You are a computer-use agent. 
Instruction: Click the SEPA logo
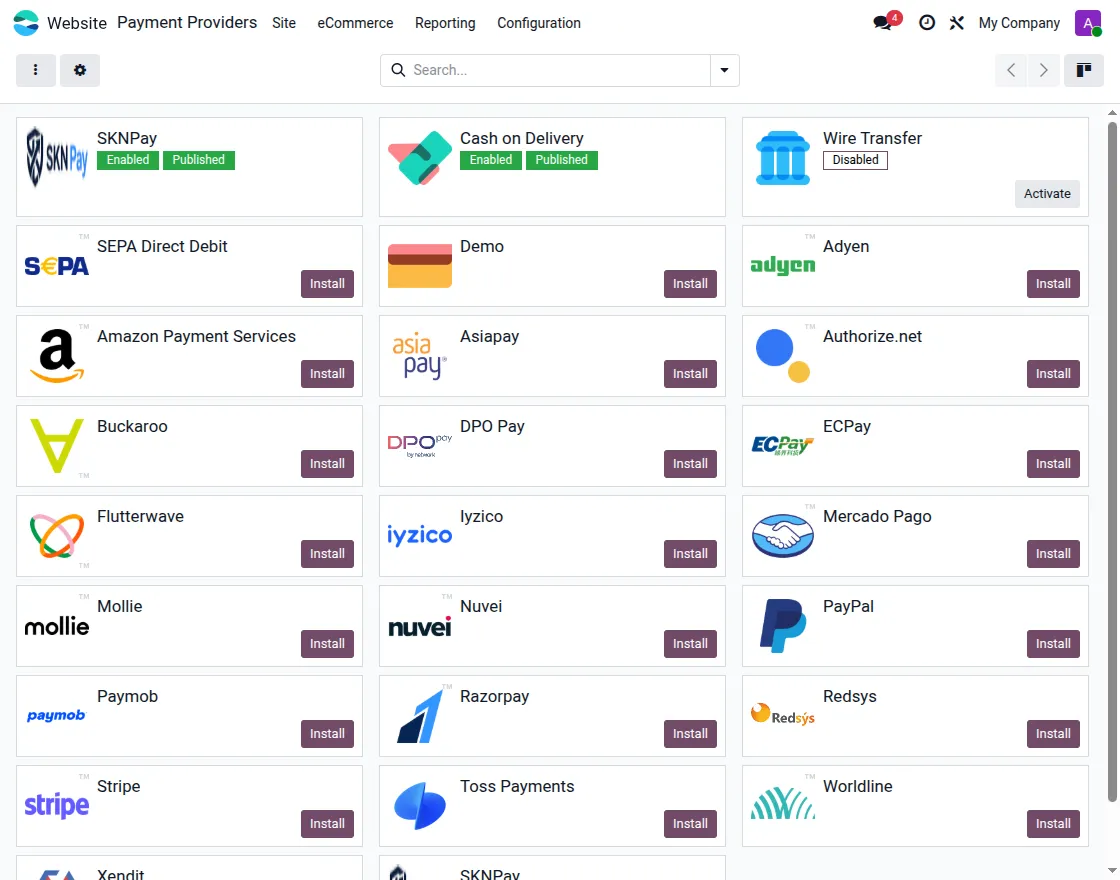click(57, 266)
